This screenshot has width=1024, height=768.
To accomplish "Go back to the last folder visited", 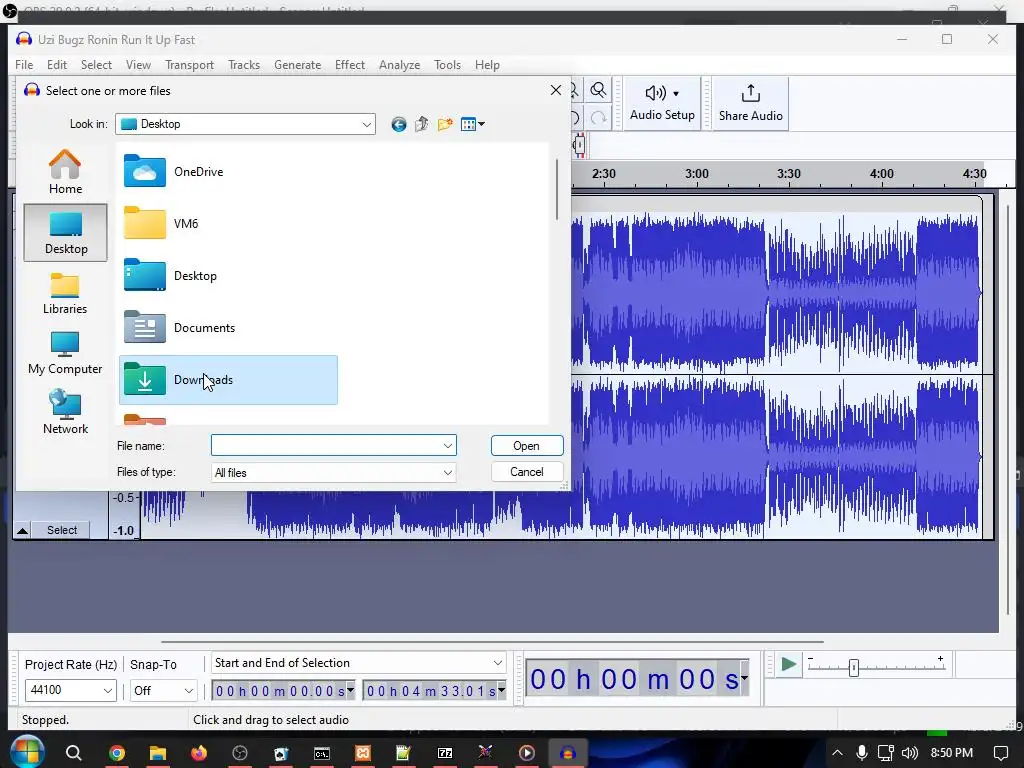I will pyautogui.click(x=398, y=124).
